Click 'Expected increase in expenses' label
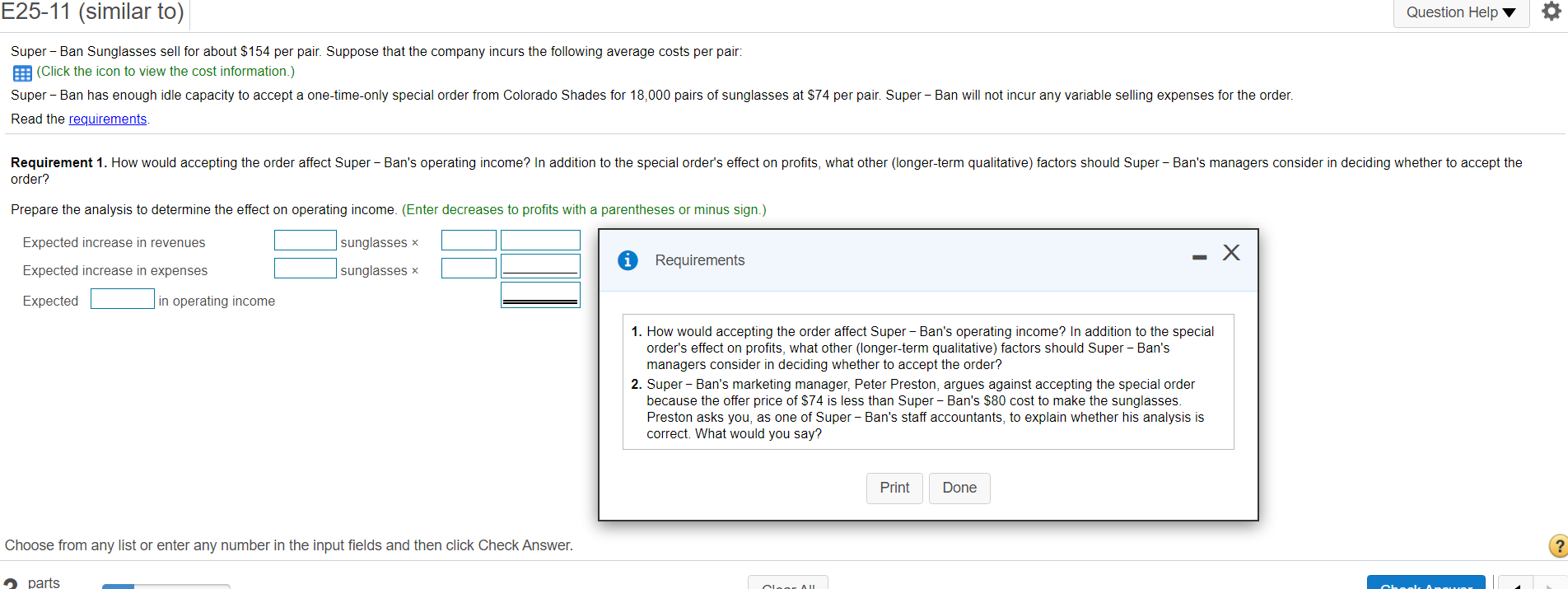The image size is (1568, 589). click(x=115, y=270)
